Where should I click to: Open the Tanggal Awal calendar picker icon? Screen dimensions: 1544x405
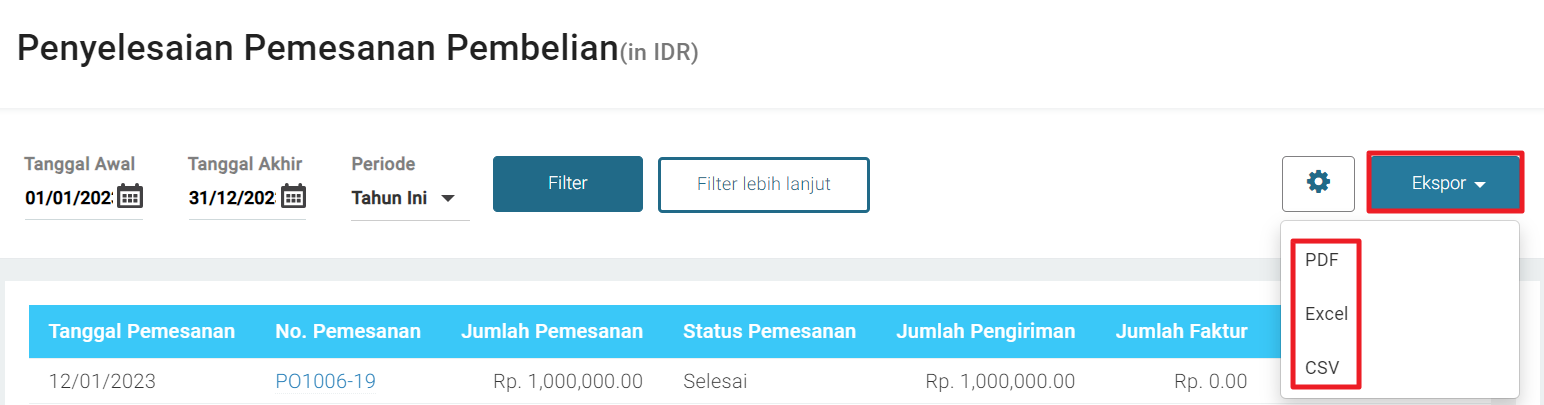[130, 196]
